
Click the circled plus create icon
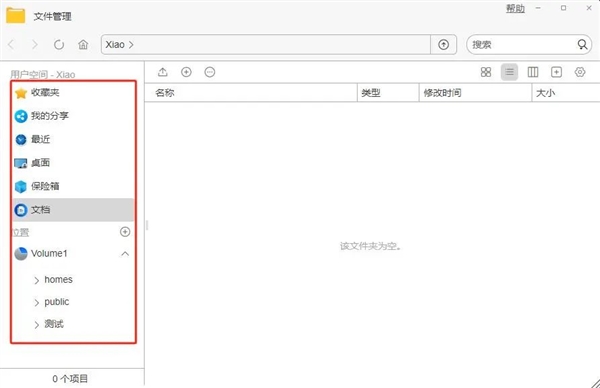[186, 72]
